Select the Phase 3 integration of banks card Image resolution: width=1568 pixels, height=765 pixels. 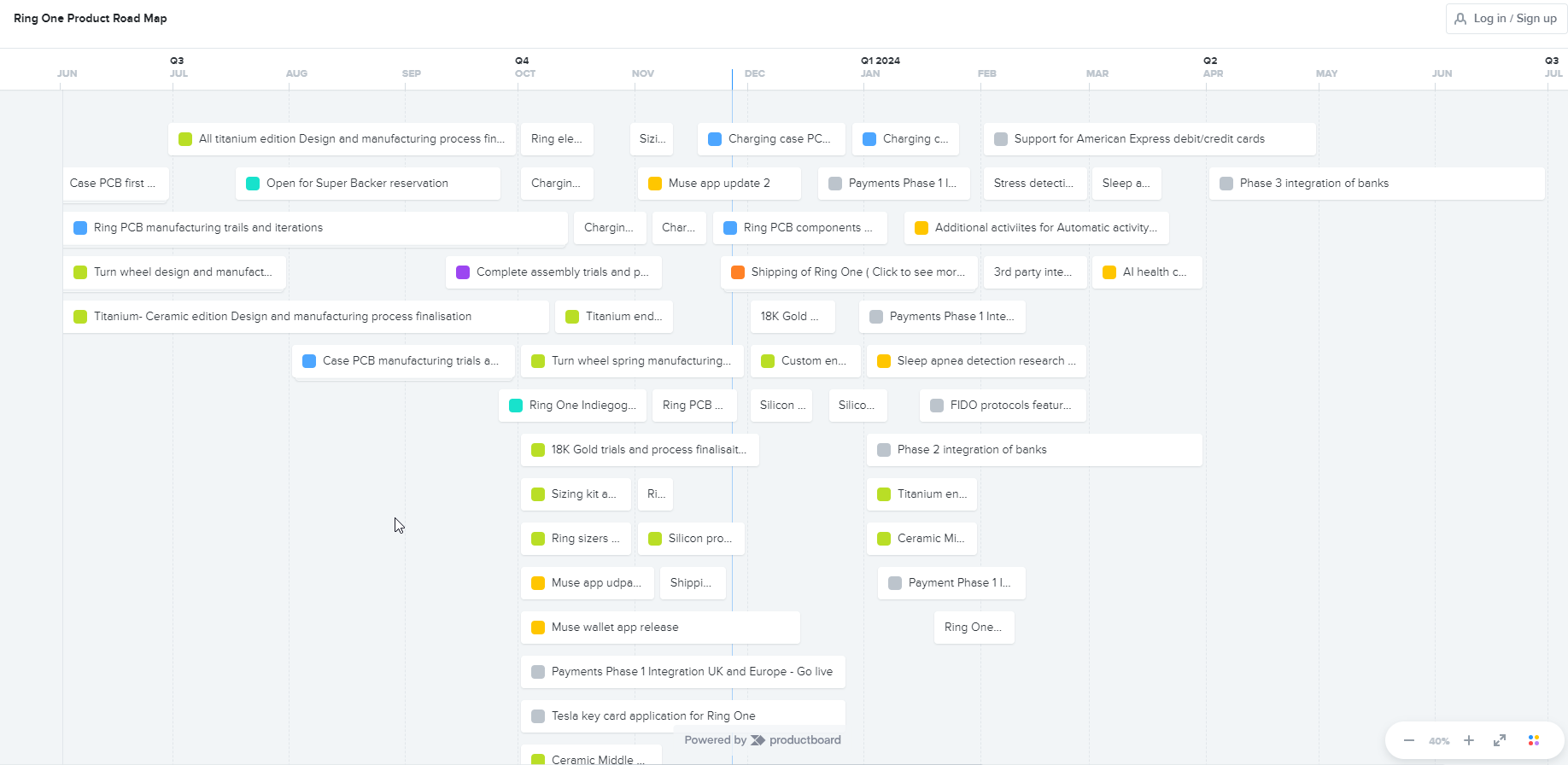click(x=1377, y=184)
